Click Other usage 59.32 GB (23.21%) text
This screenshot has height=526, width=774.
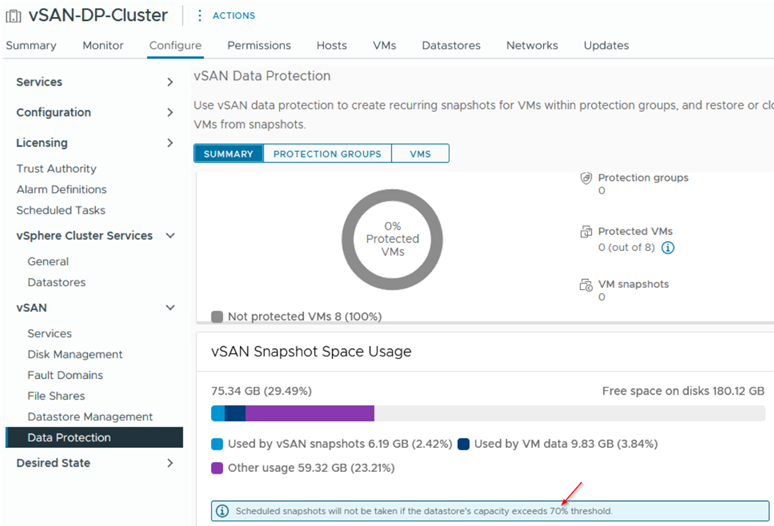311,468
